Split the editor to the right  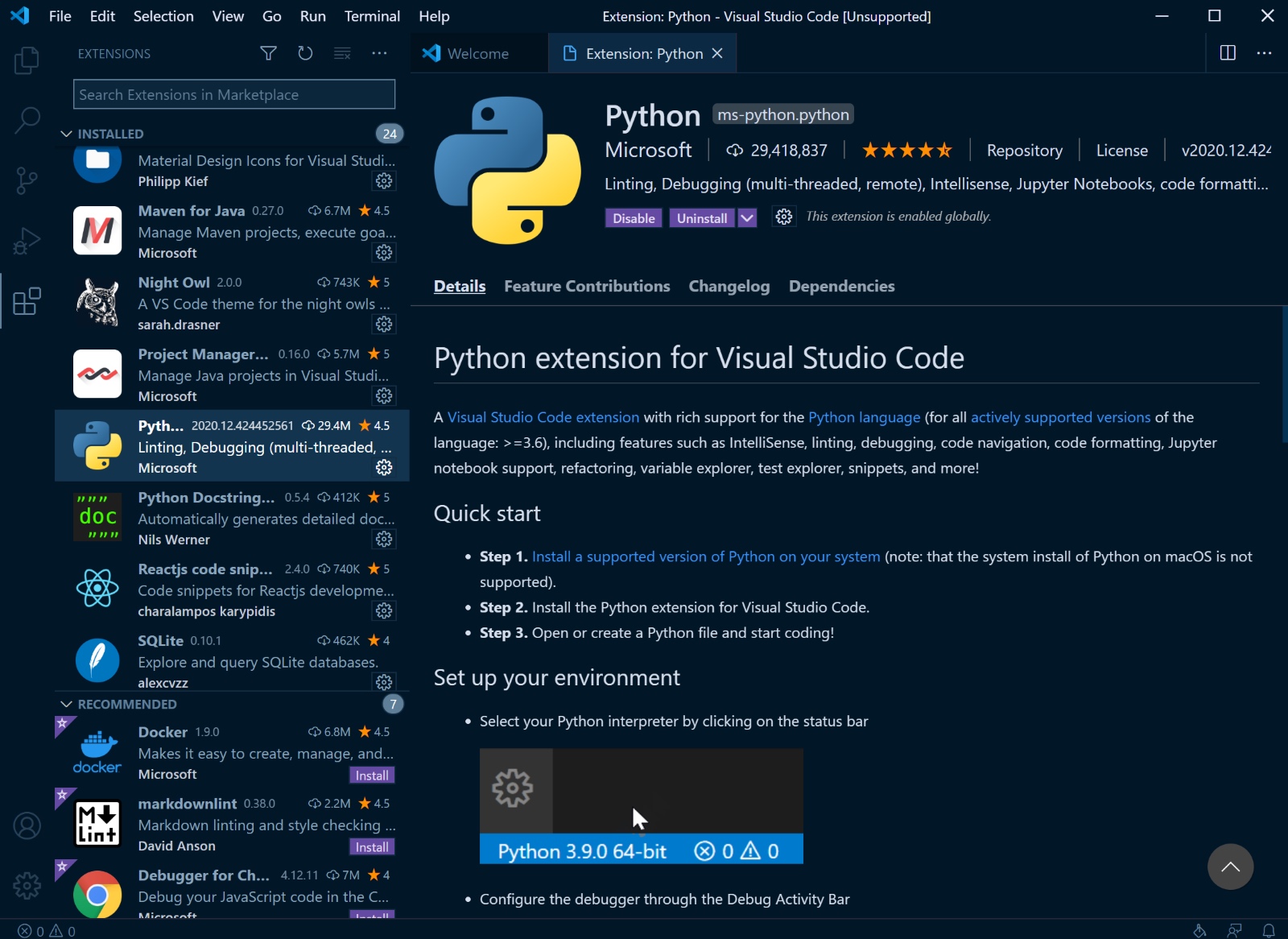pos(1228,53)
